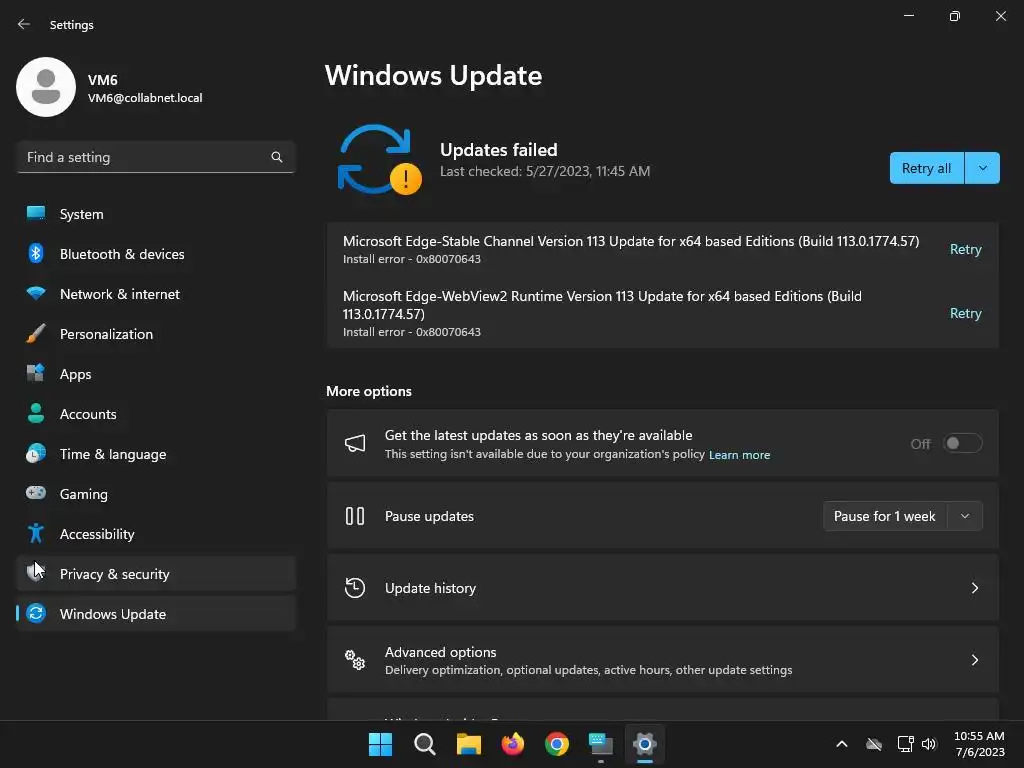Open taskbar Search
The width and height of the screenshot is (1024, 768).
coord(424,744)
